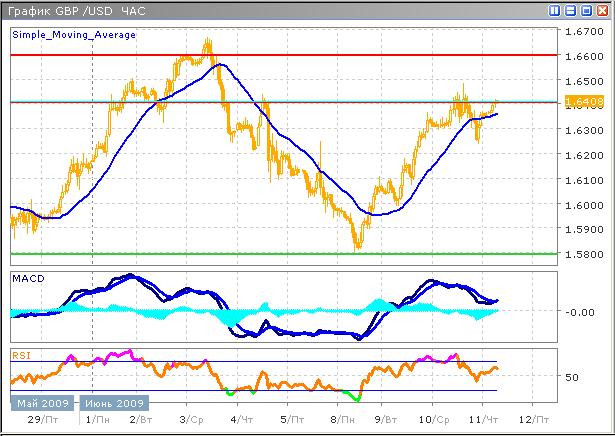Click the Май 2009 month label

41,404
